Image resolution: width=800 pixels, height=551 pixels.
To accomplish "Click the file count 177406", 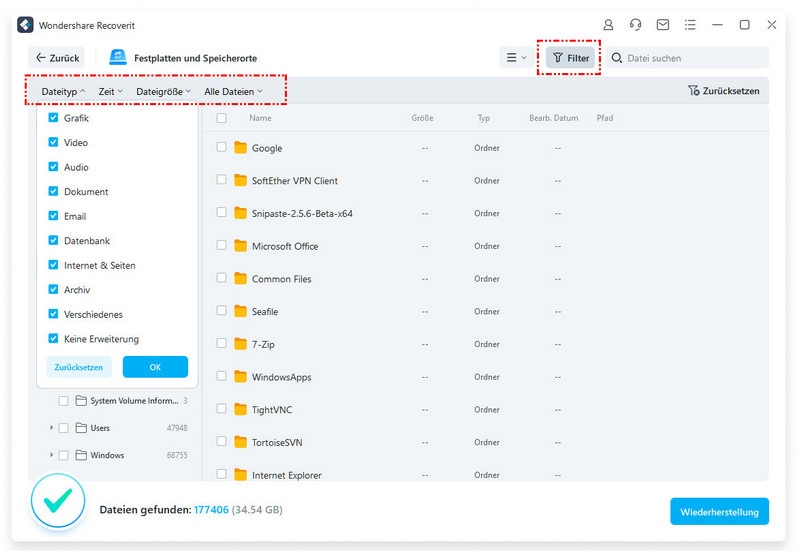I will 211,509.
